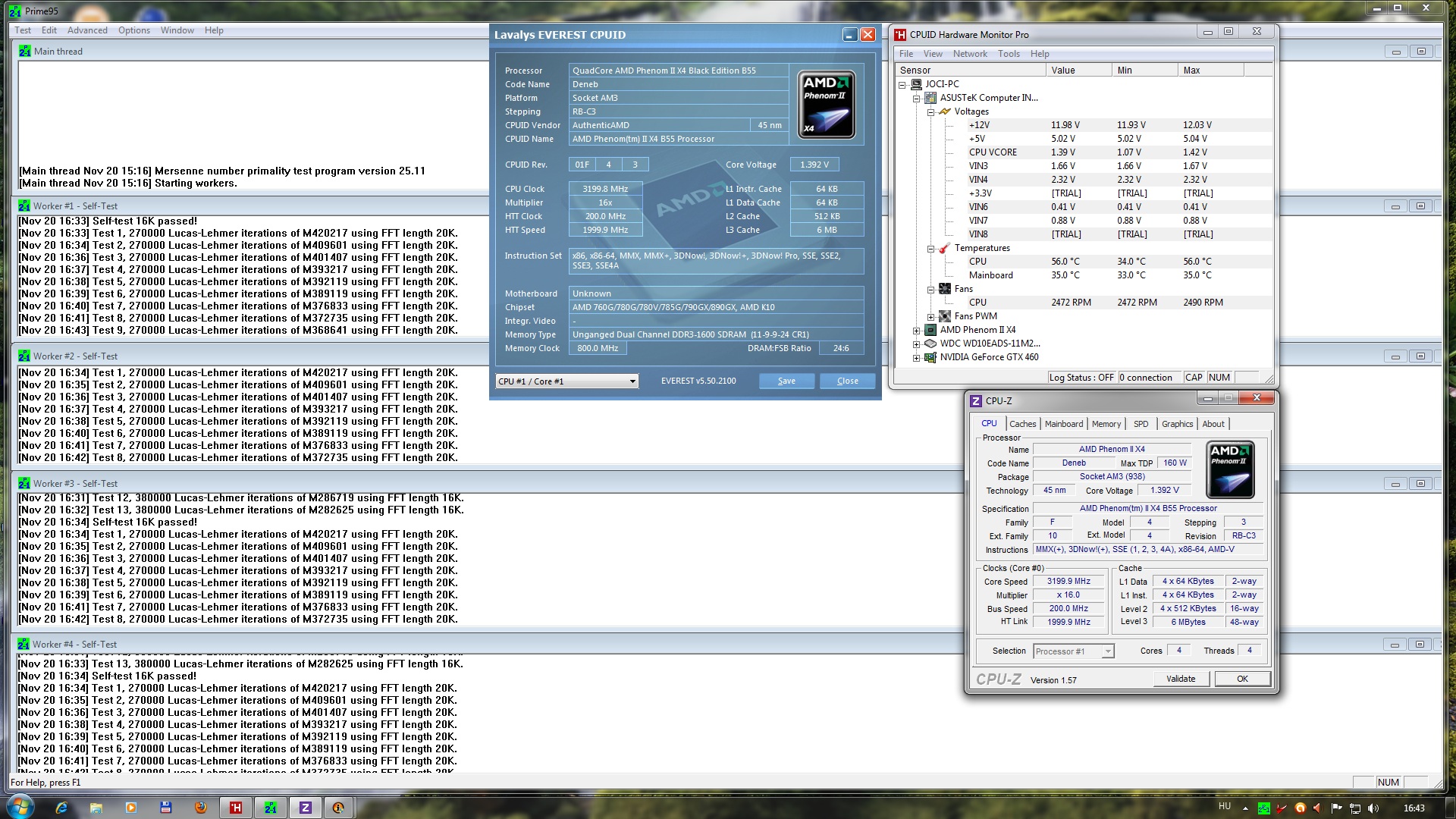The height and width of the screenshot is (819, 1456).
Task: Select the CPU VCORE voltage row
Action: point(1083,152)
